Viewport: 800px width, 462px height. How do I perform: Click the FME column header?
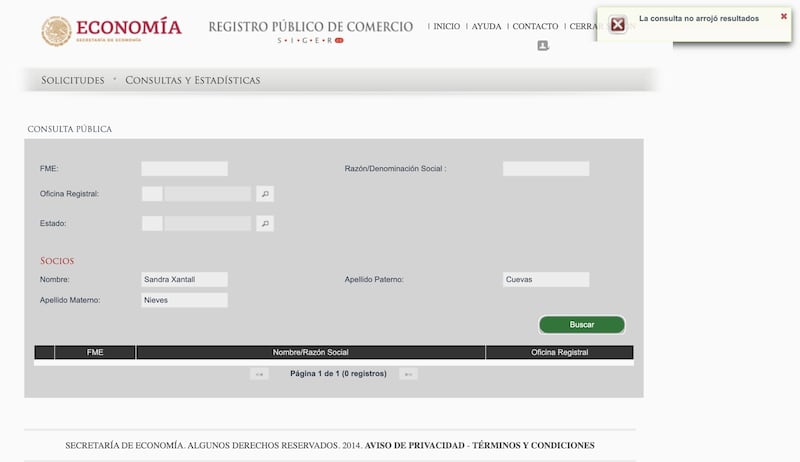95,352
